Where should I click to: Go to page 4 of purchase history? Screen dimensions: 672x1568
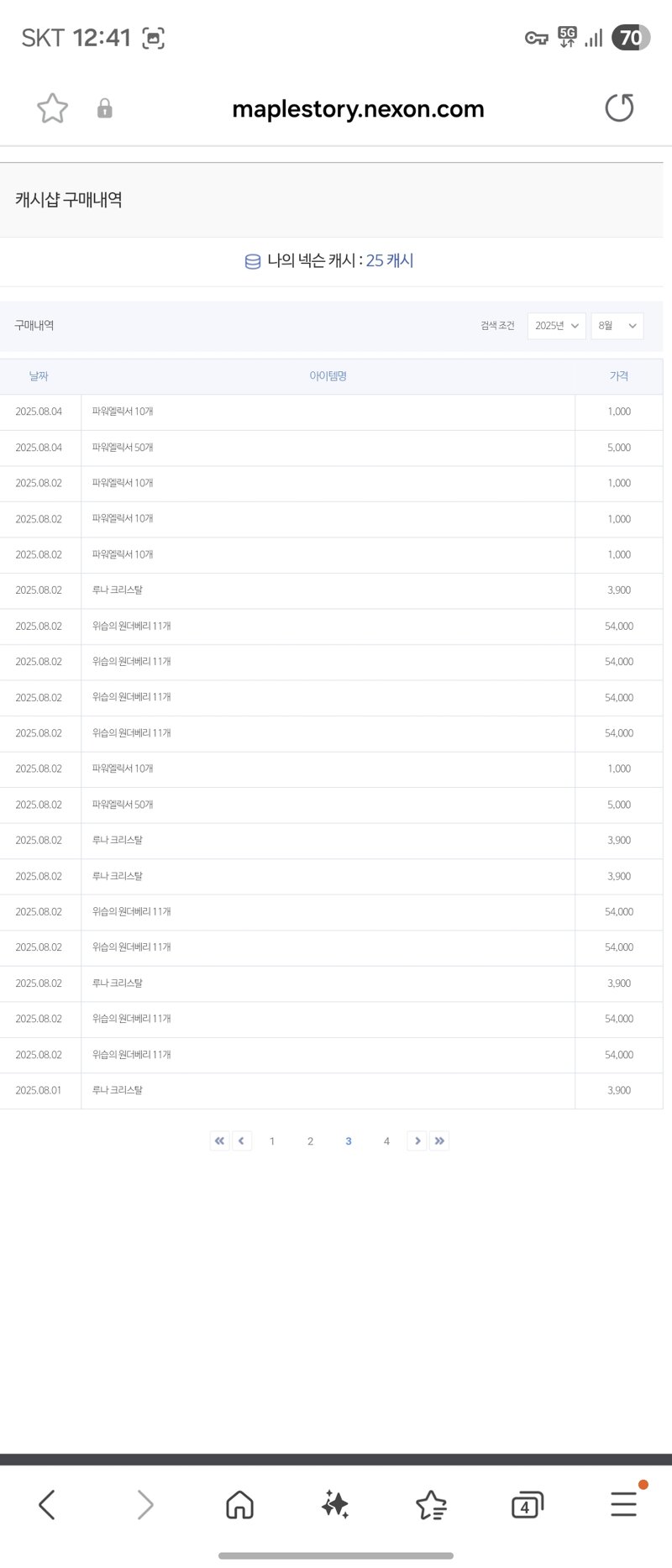pyautogui.click(x=386, y=1141)
